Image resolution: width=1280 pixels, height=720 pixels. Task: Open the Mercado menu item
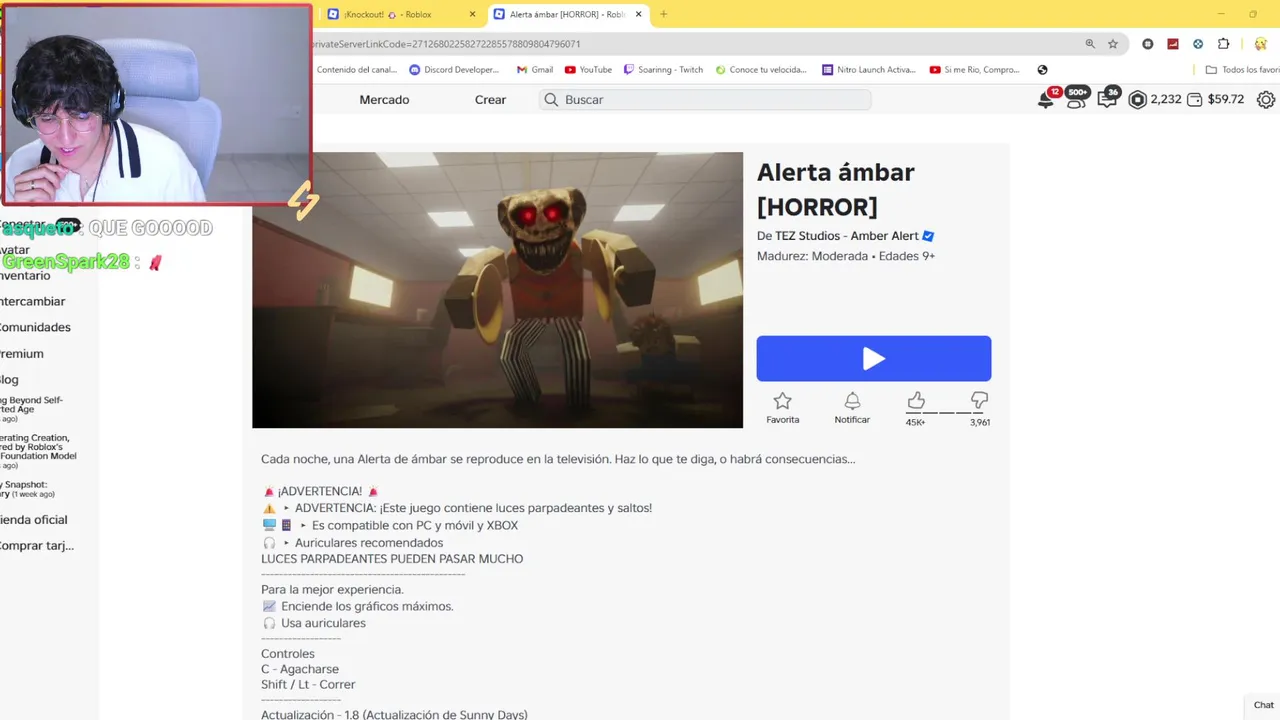pyautogui.click(x=384, y=100)
